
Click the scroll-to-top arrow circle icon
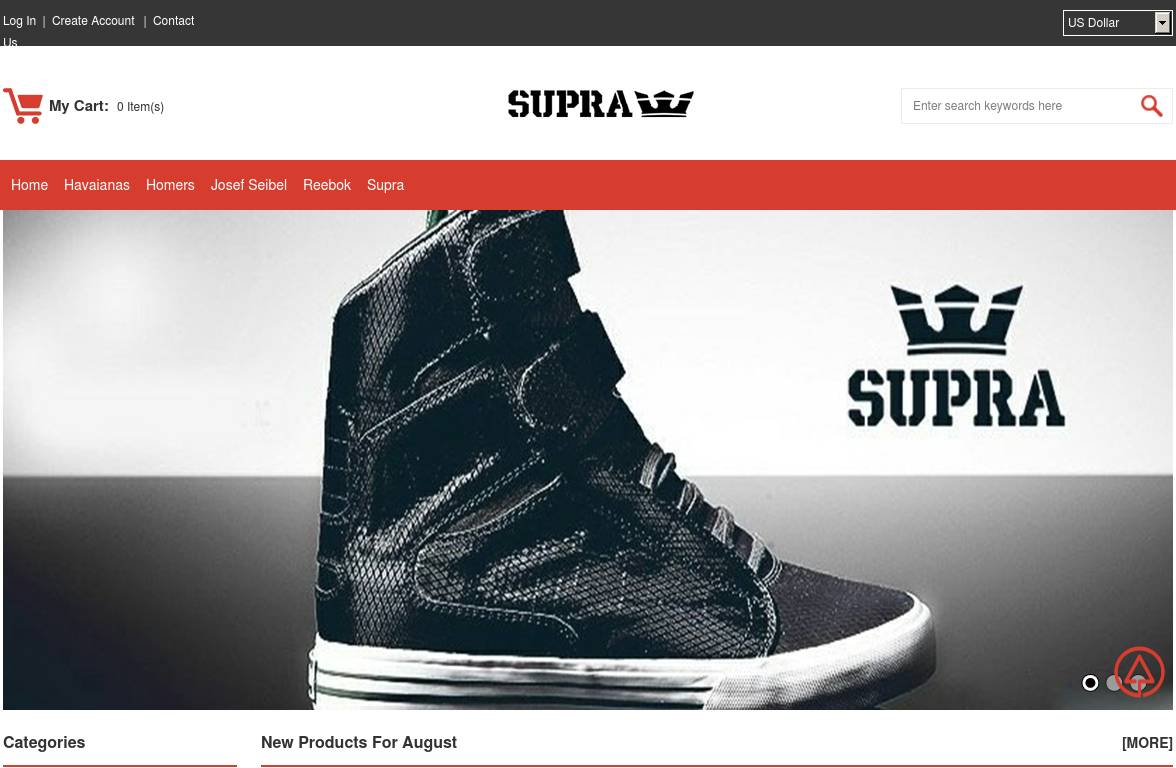click(x=1139, y=671)
